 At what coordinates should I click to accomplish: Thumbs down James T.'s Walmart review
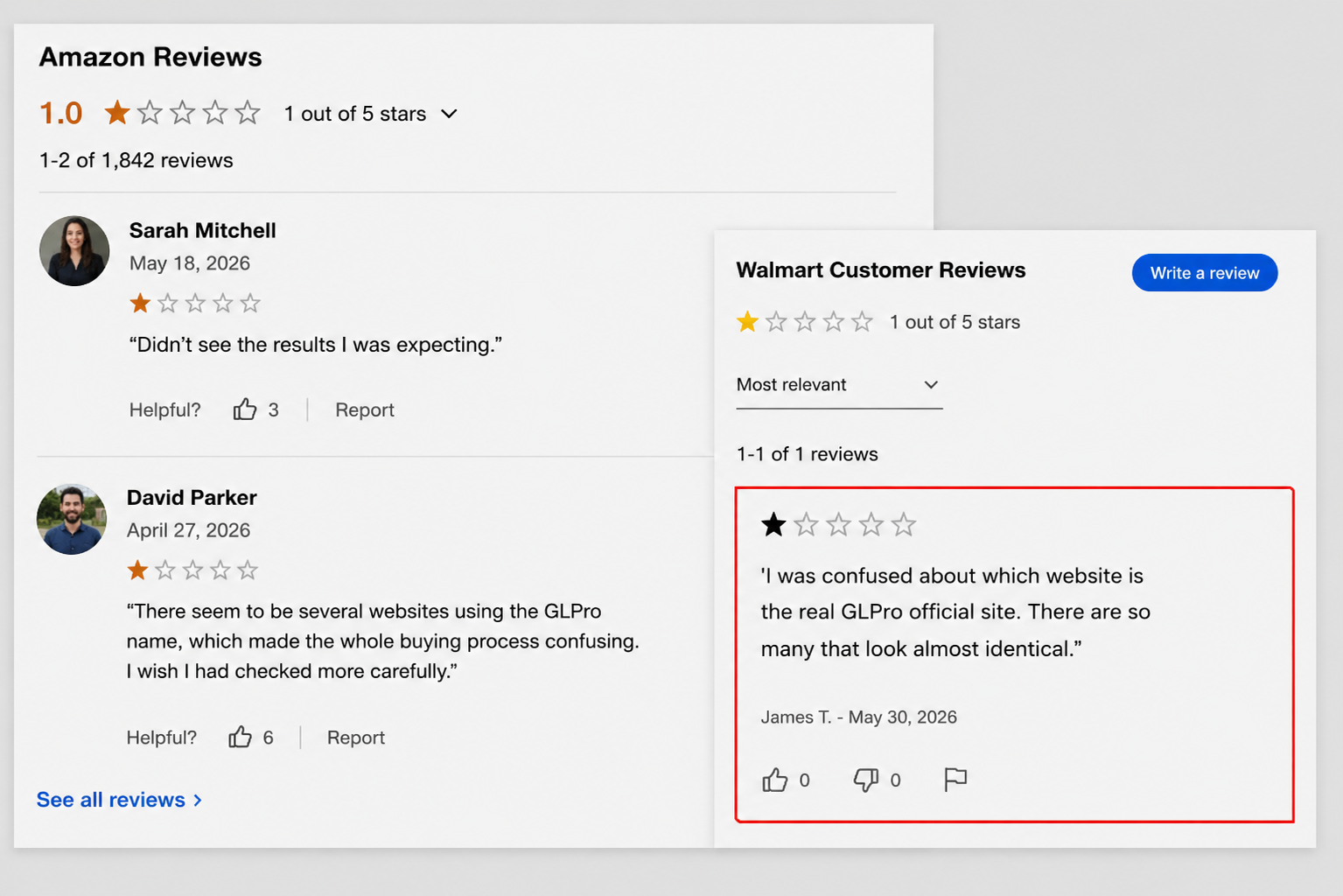coord(865,780)
